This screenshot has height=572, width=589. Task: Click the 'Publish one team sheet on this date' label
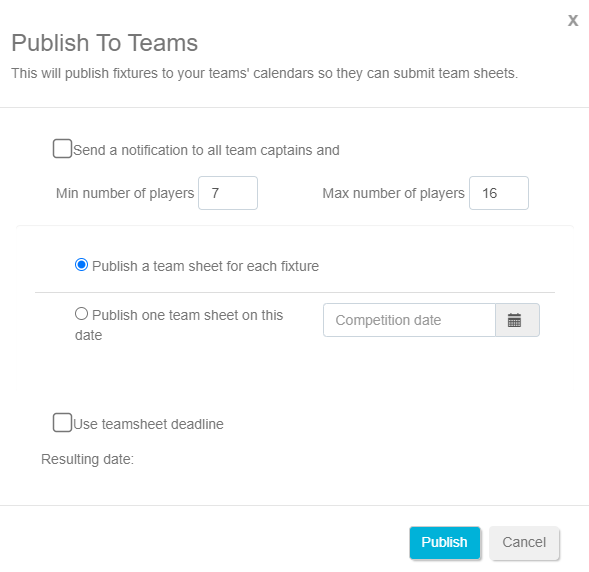click(x=179, y=325)
